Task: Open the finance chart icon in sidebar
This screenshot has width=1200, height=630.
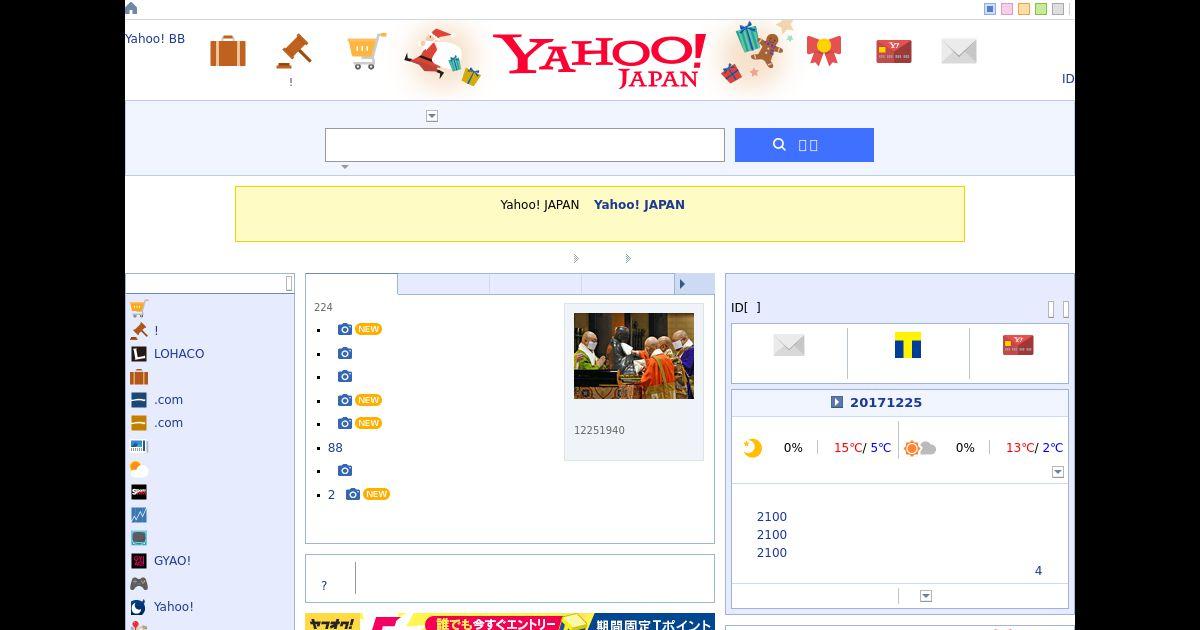Action: (x=139, y=515)
